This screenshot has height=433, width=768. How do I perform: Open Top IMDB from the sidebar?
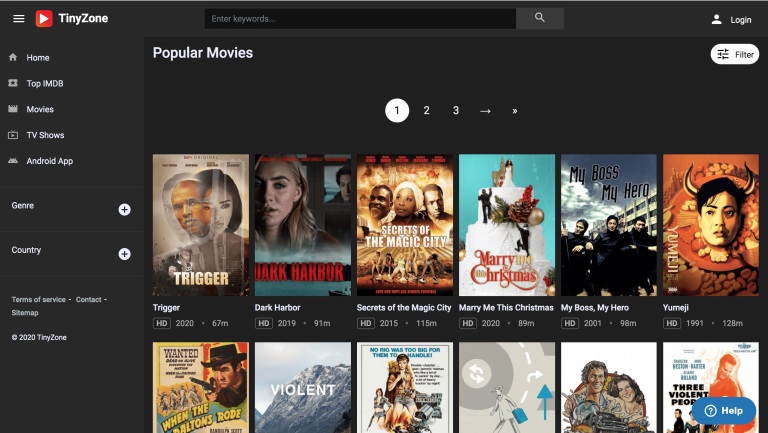45,84
